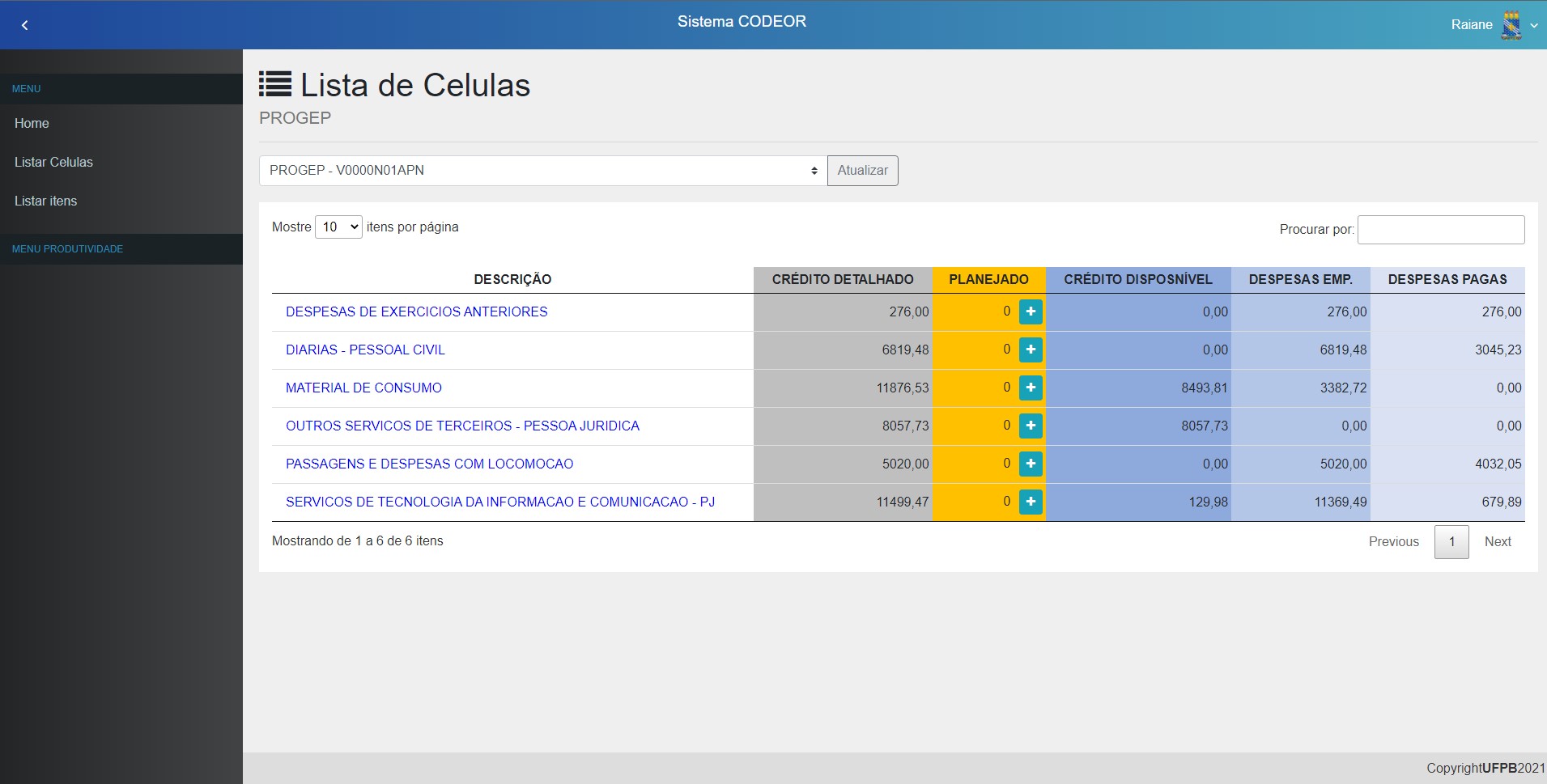Open the PROGEP - V0000N01APN dropdown
This screenshot has width=1547, height=784.
tap(542, 171)
